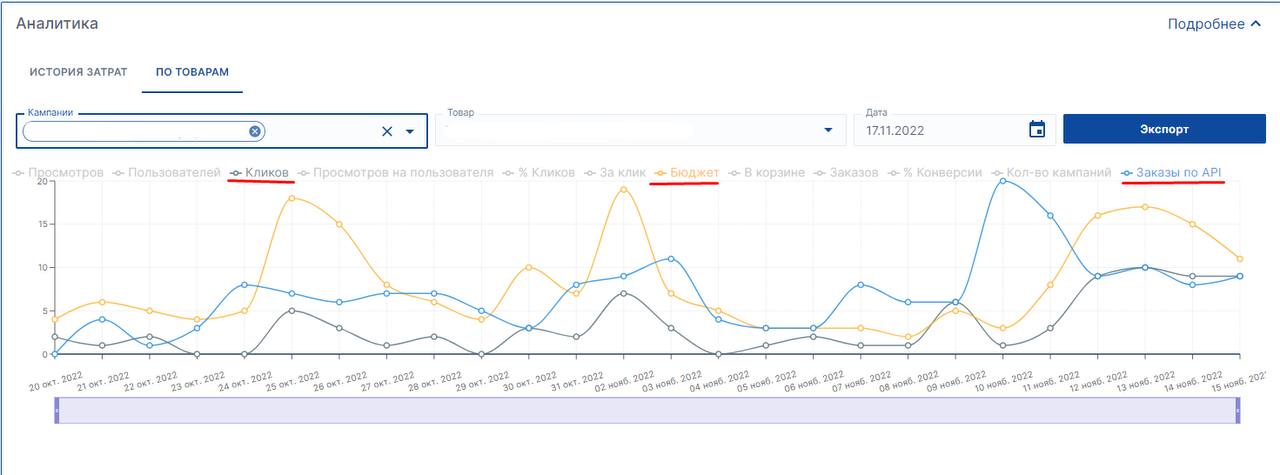Expand the Кампании dropdown arrow
The height and width of the screenshot is (475, 1280).
(410, 131)
